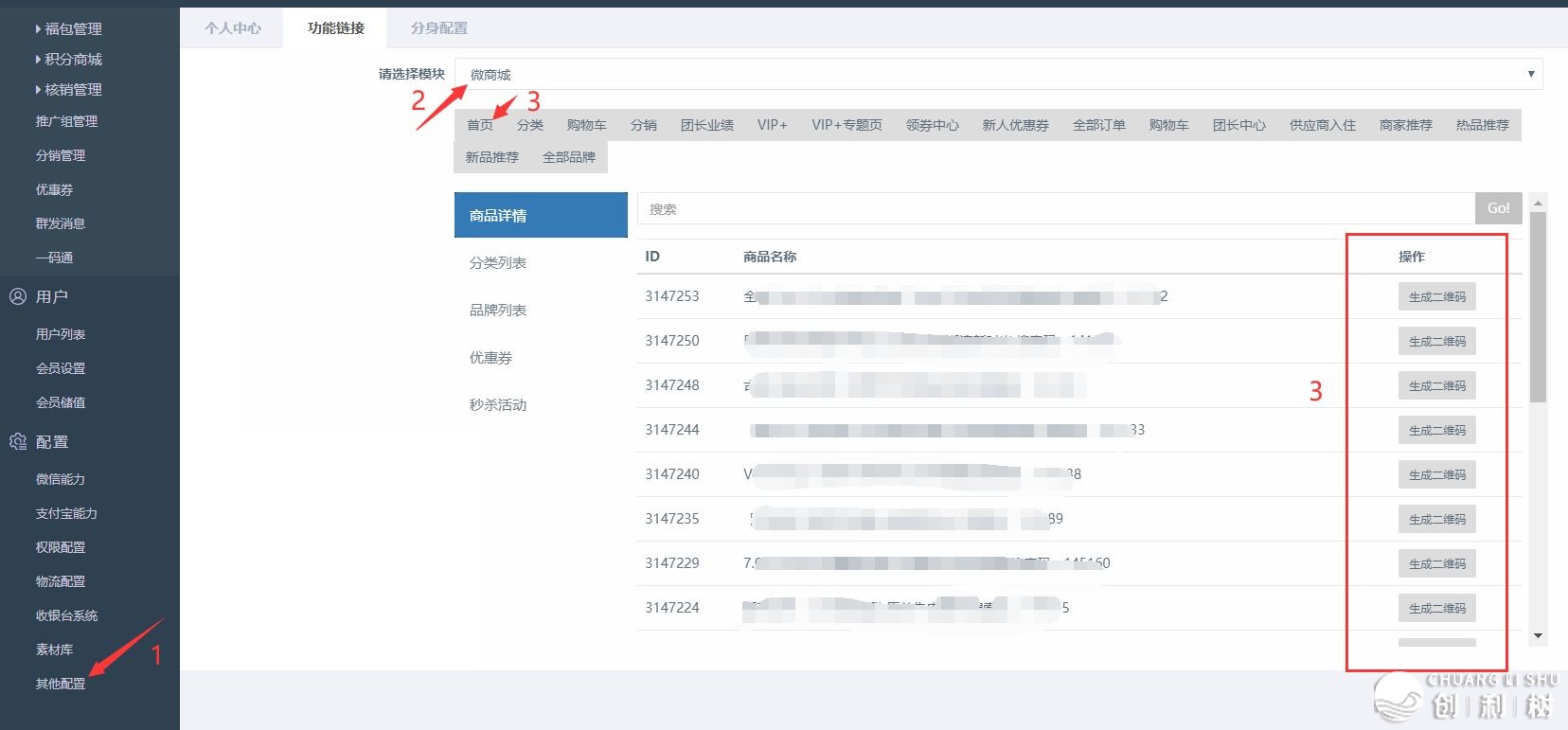Click the 用户 section user icon
Viewport: 1568px width, 730px height.
pyautogui.click(x=17, y=296)
